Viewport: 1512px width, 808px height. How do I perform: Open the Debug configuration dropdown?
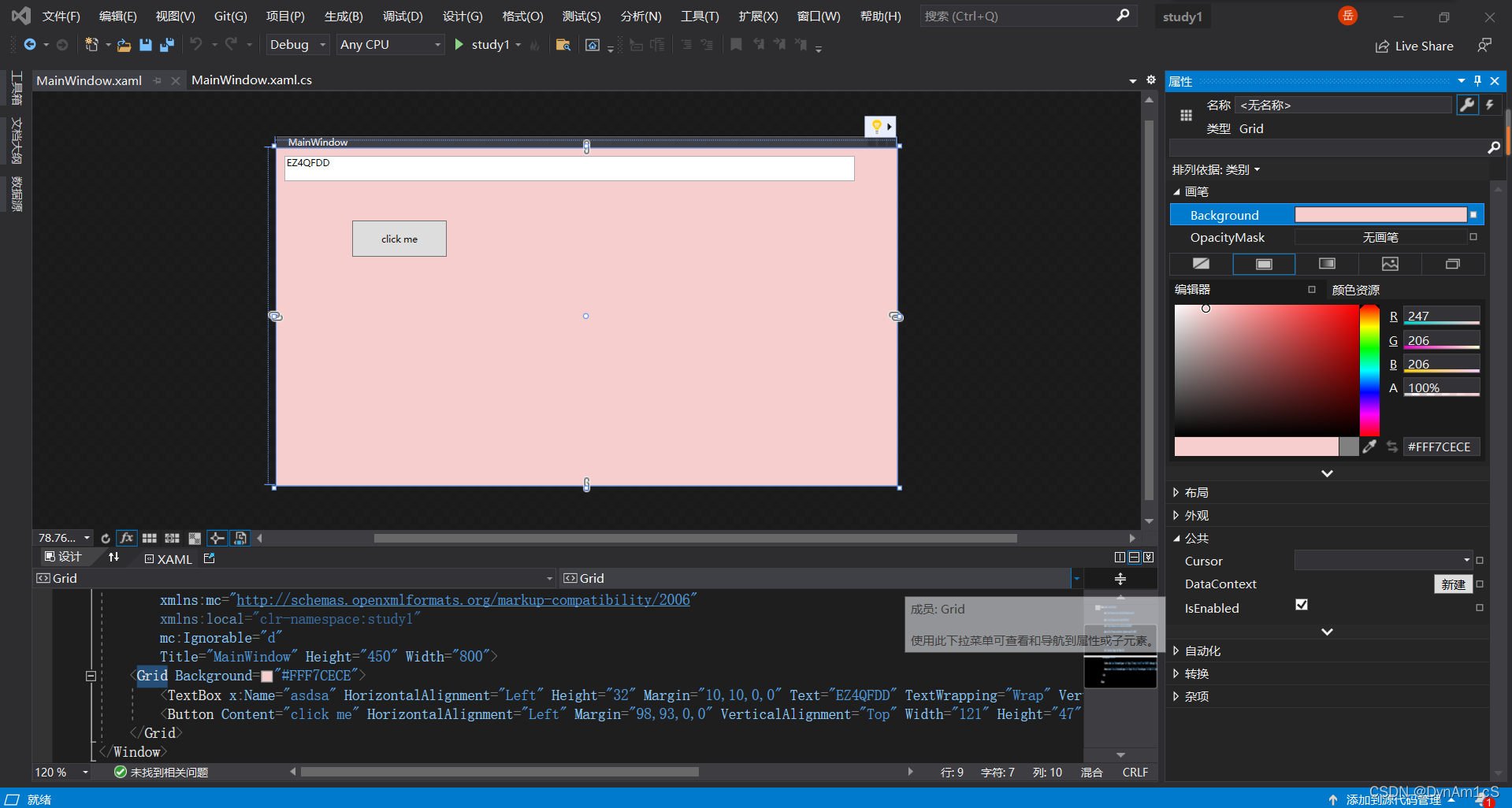tap(298, 45)
